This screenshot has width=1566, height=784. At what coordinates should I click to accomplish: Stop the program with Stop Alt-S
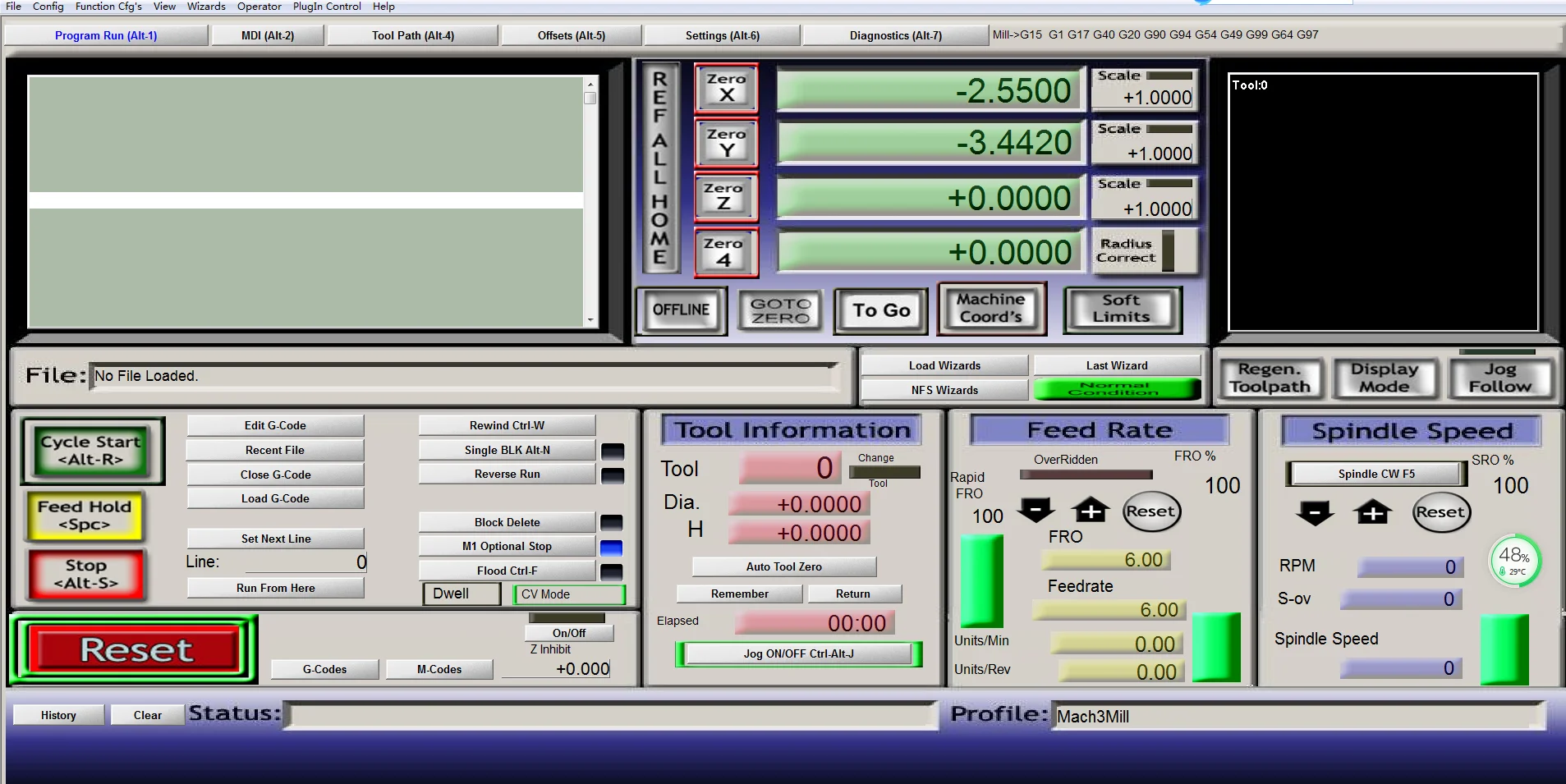pyautogui.click(x=85, y=574)
